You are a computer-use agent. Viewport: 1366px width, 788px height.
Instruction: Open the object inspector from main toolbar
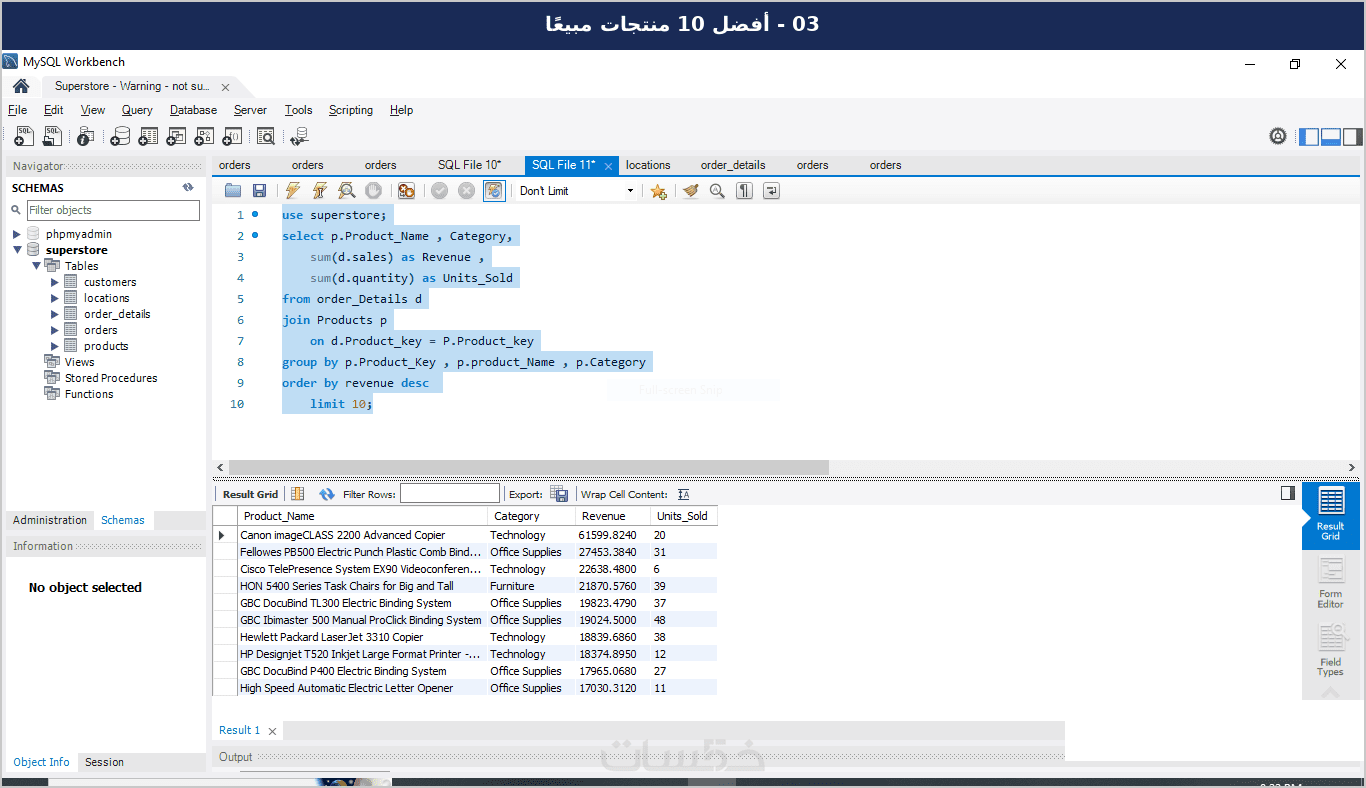pos(85,136)
